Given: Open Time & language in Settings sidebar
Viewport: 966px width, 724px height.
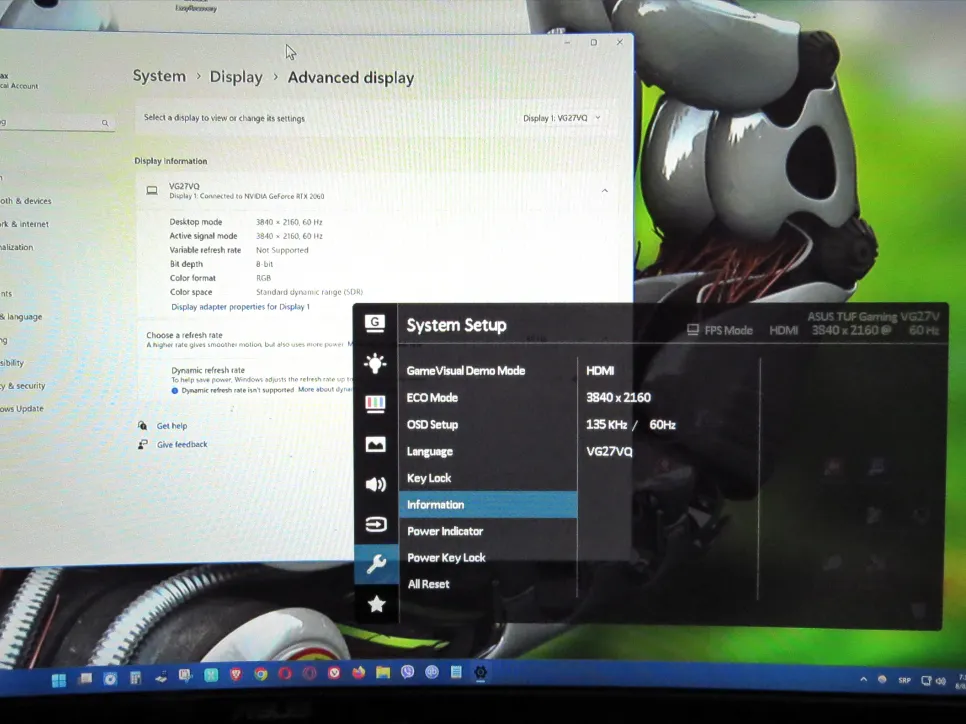Looking at the screenshot, I should point(21,317).
